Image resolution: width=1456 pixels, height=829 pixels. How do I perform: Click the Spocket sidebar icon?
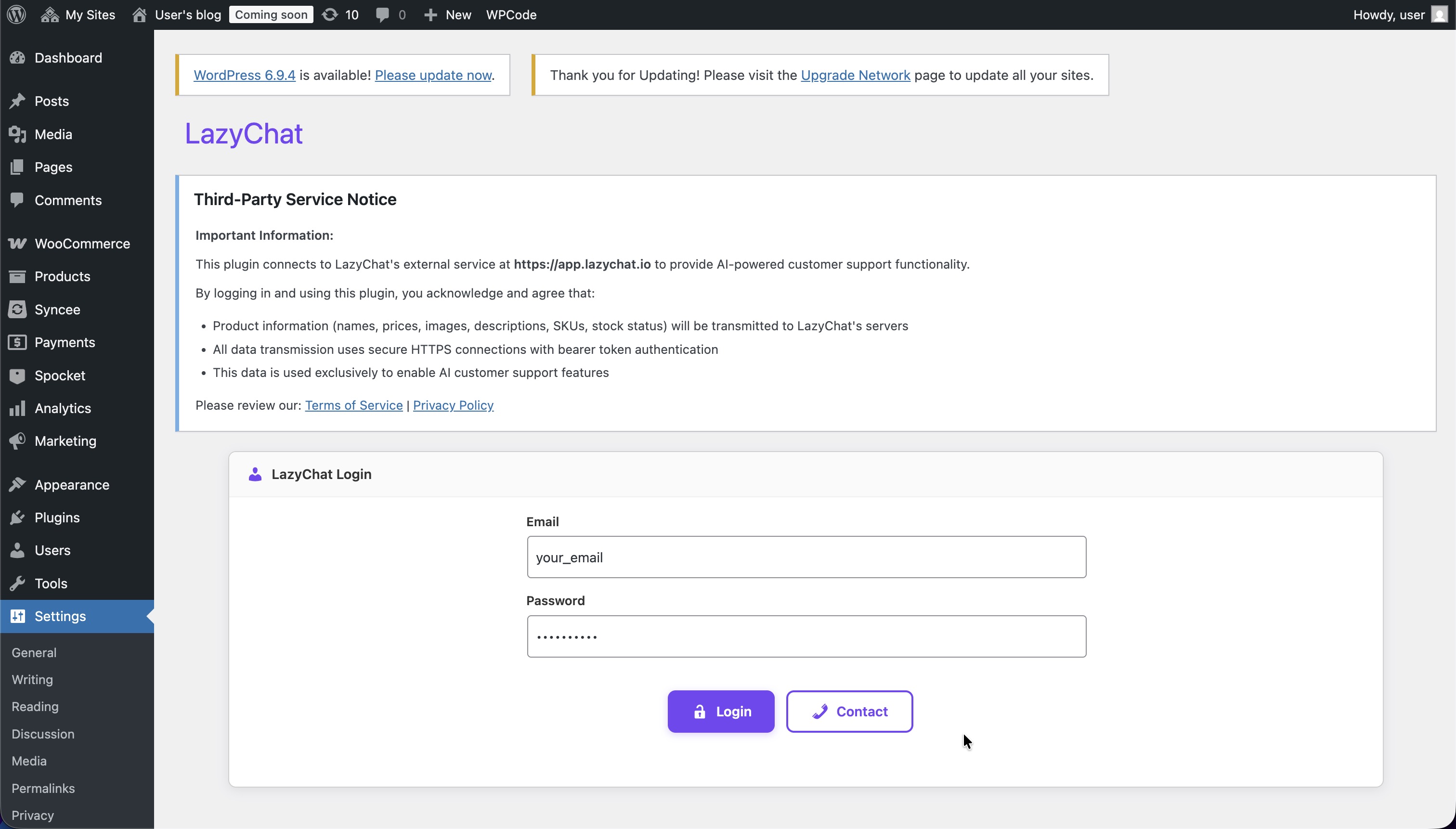[17, 375]
